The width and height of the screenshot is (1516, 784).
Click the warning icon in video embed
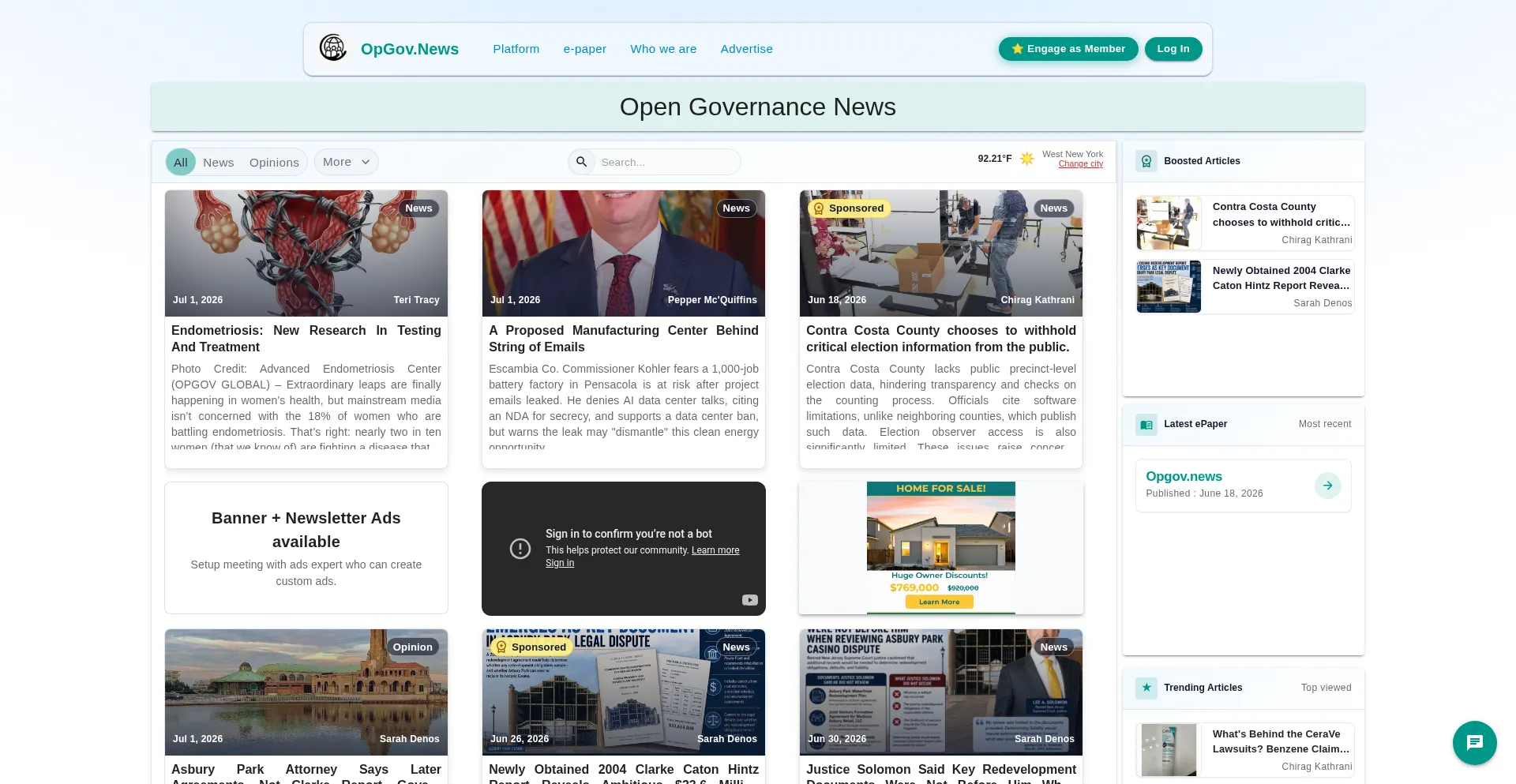[x=520, y=549]
